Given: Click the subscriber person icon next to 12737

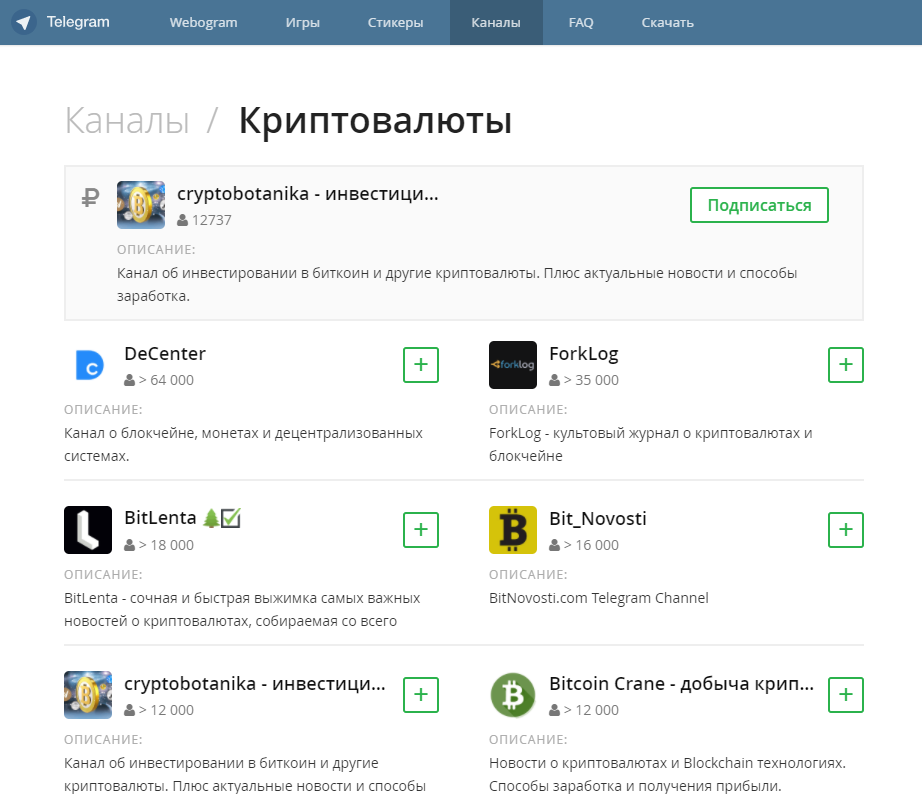Looking at the screenshot, I should (182, 220).
